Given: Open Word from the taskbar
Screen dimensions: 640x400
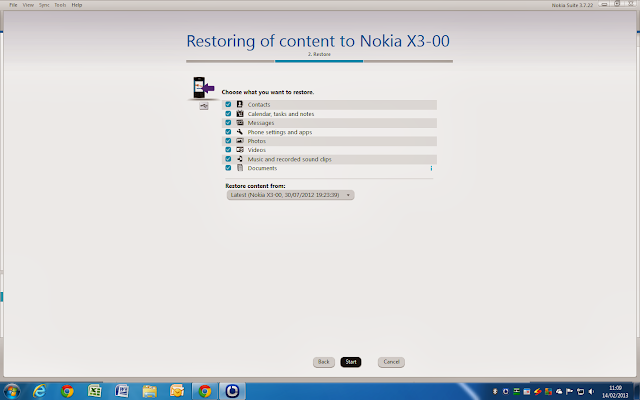Looking at the screenshot, I should (122, 391).
